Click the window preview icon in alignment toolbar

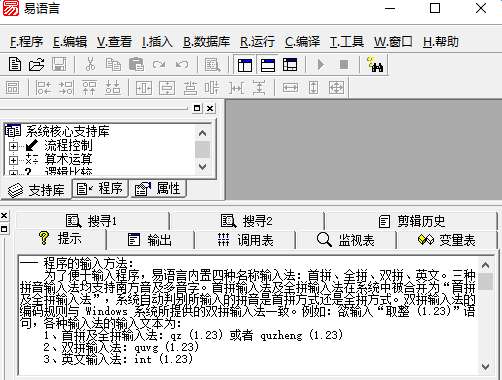pos(12,88)
